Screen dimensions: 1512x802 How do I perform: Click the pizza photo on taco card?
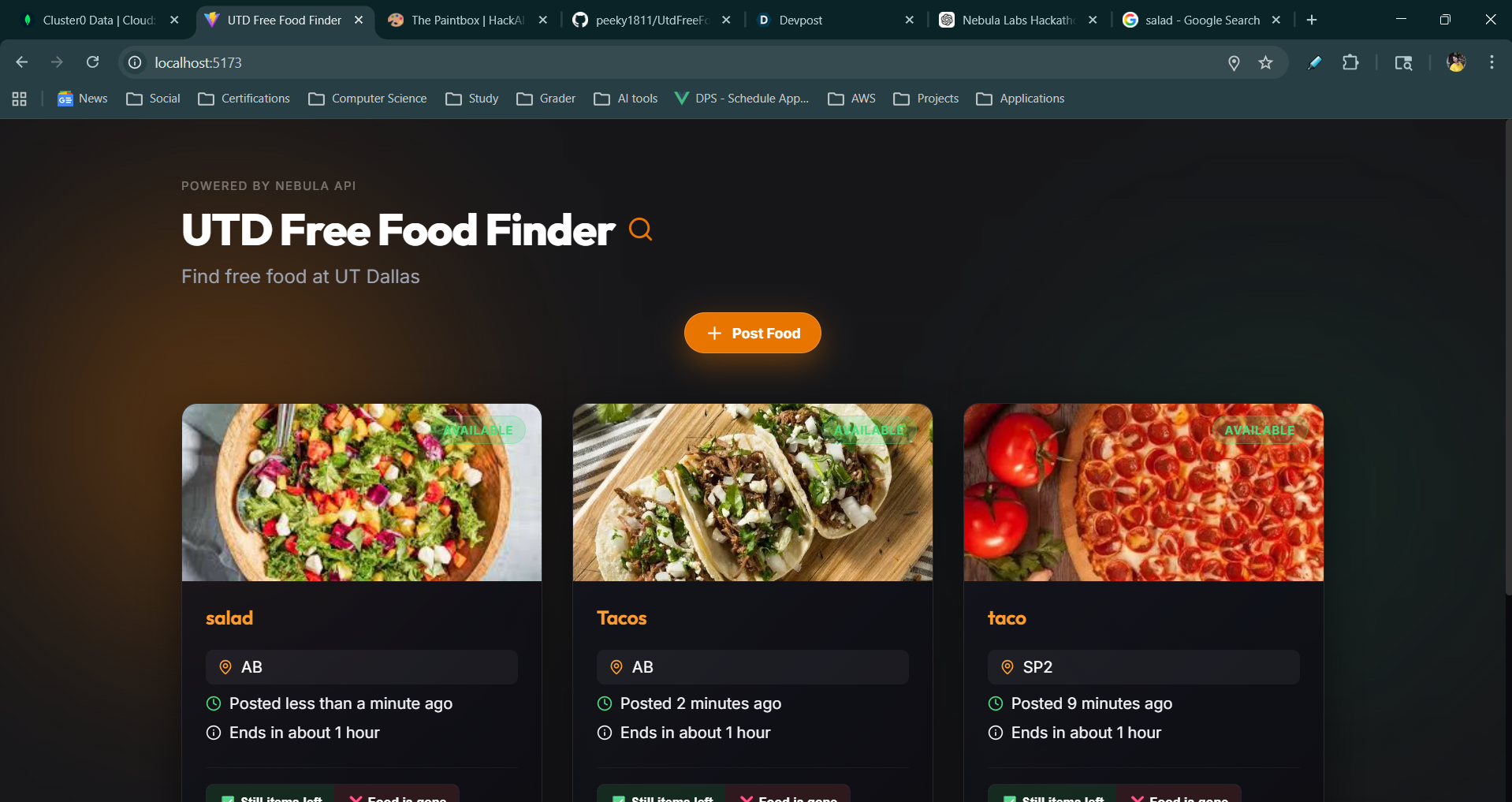[x=1144, y=493]
